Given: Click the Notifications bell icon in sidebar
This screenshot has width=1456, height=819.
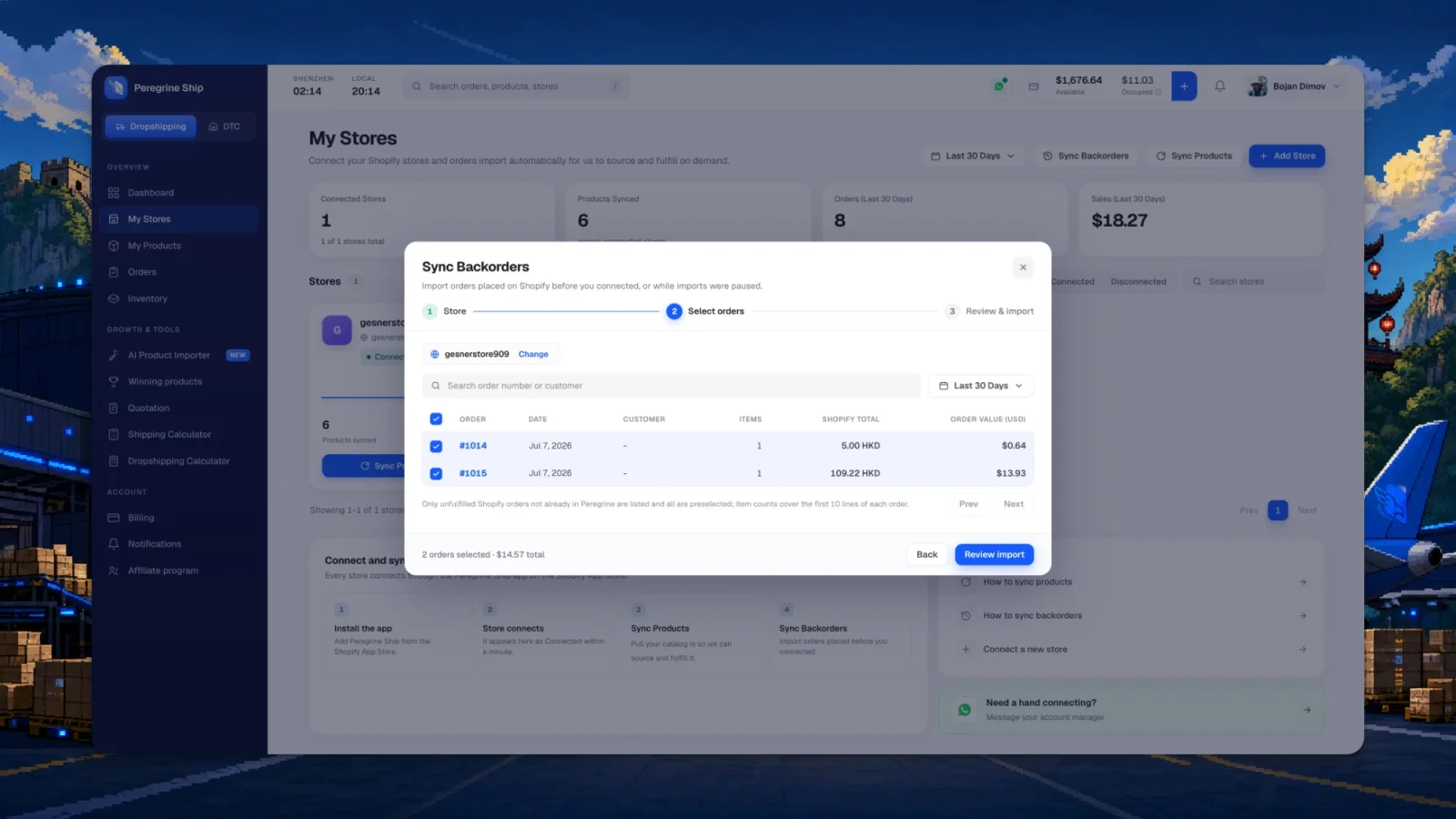Looking at the screenshot, I should coord(114,544).
